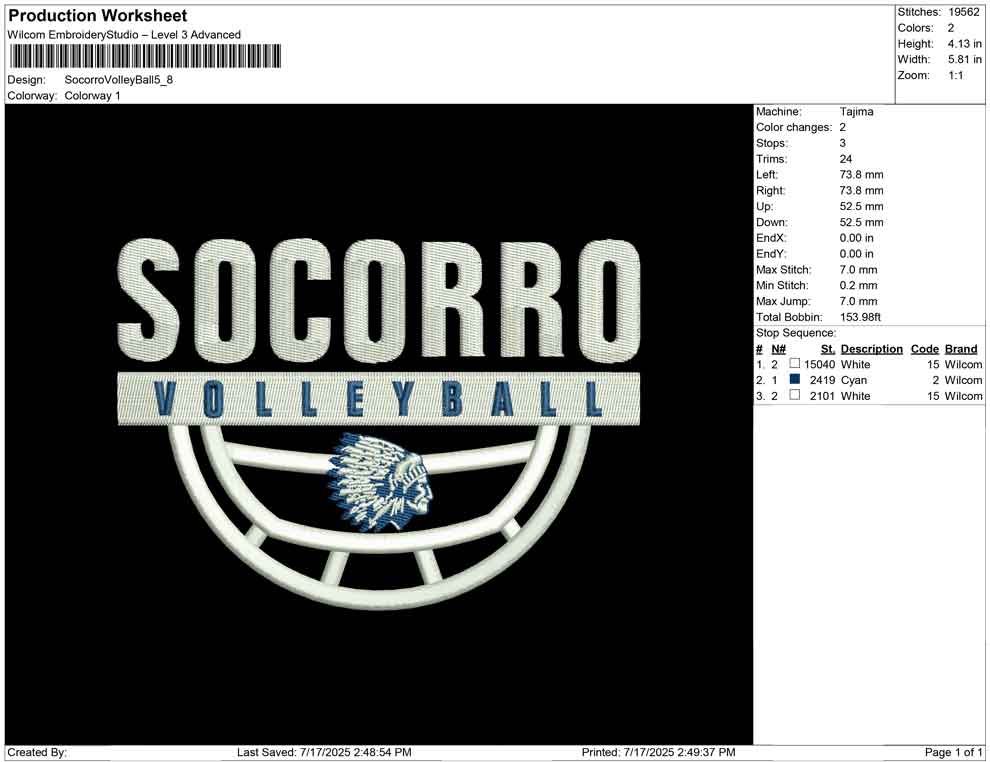This screenshot has height=762, width=990.
Task: Click the design name SocorroVolleyBall5_8
Action: 119,80
